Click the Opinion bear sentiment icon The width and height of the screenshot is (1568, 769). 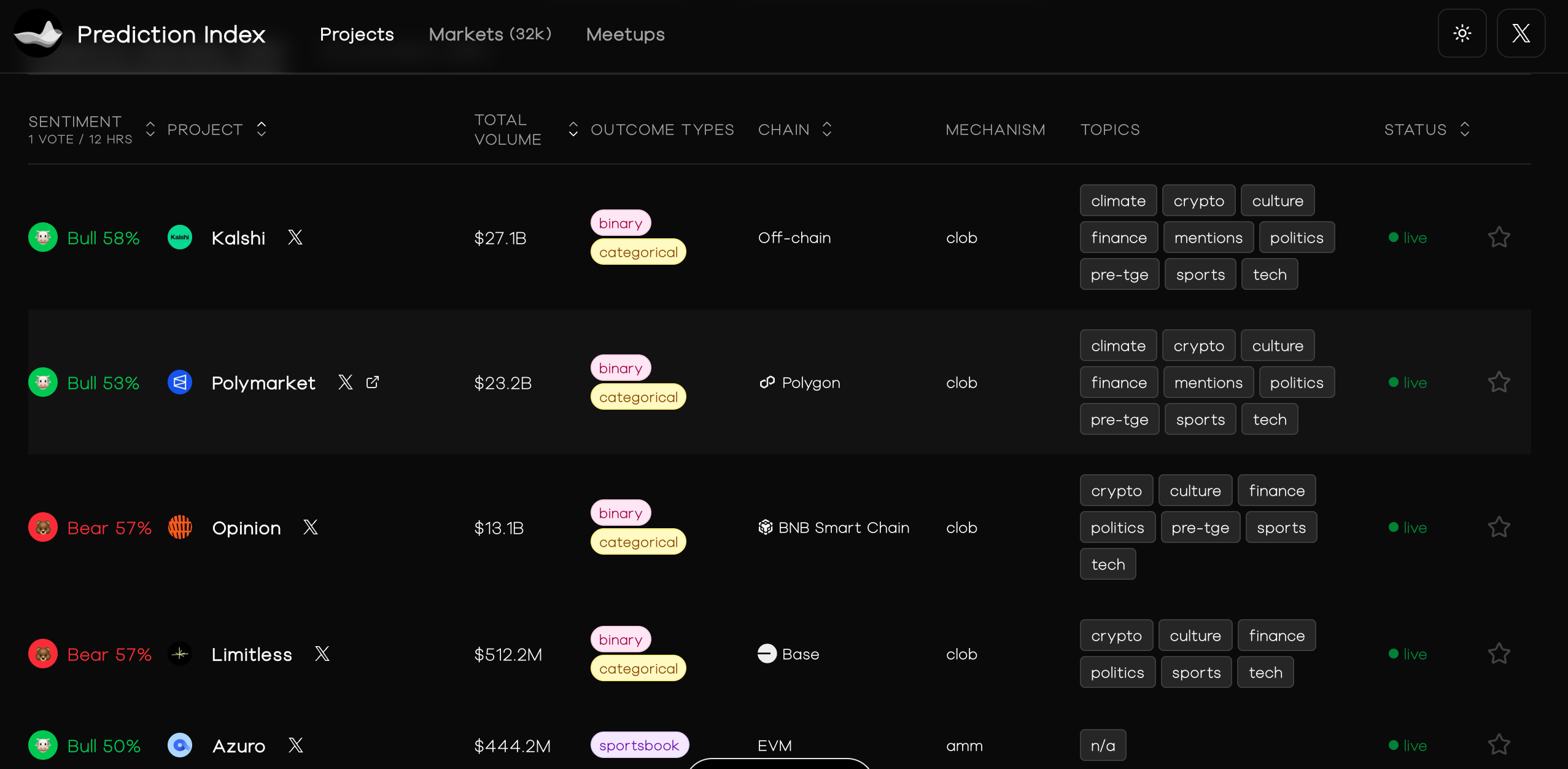point(43,528)
